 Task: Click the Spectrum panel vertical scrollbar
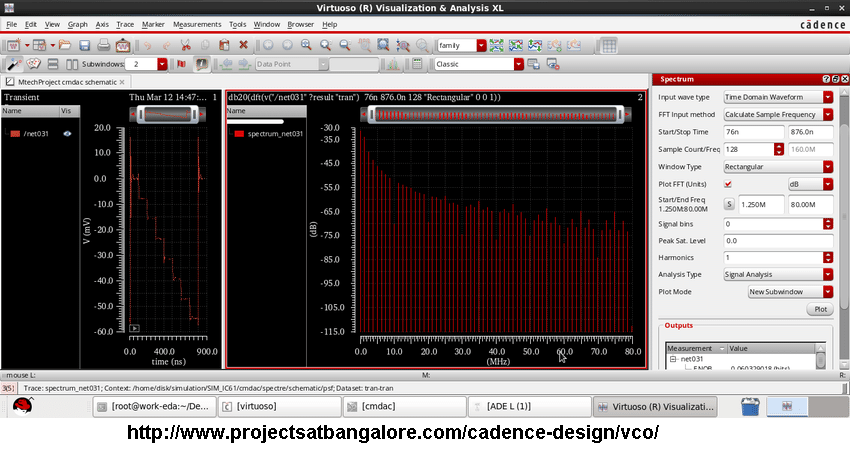[x=845, y=217]
